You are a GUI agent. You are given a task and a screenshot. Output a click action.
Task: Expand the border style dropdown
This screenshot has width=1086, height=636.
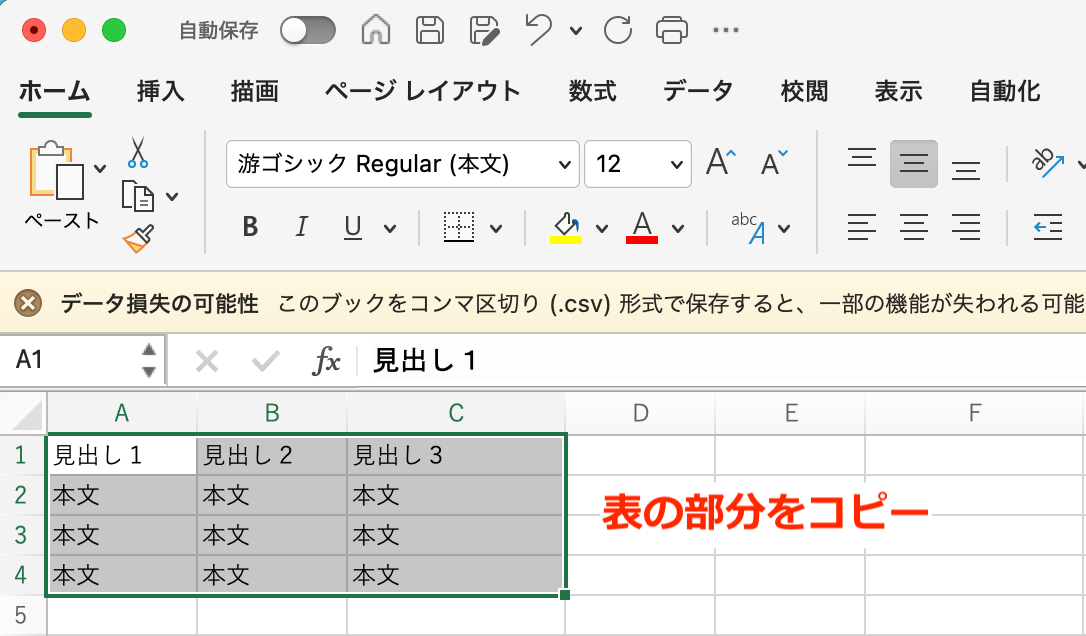(x=494, y=227)
